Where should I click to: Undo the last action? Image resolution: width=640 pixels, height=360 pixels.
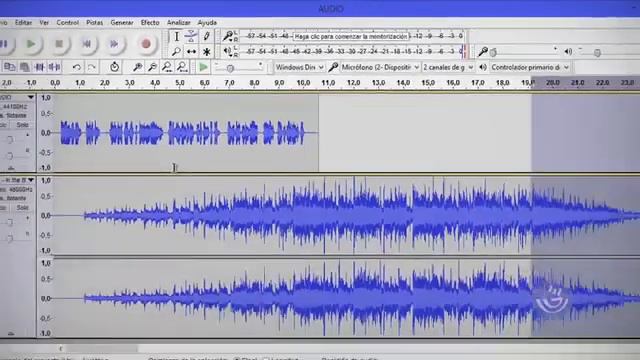tap(76, 67)
